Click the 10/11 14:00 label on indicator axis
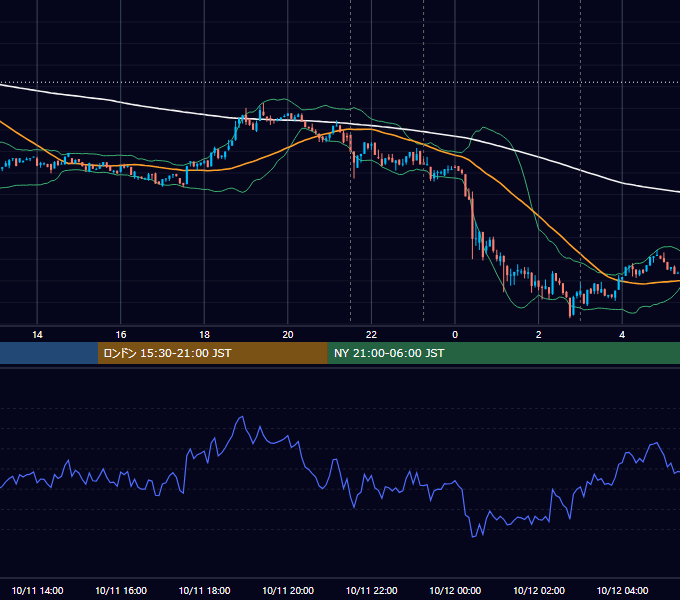This screenshot has width=680, height=600. 37,590
